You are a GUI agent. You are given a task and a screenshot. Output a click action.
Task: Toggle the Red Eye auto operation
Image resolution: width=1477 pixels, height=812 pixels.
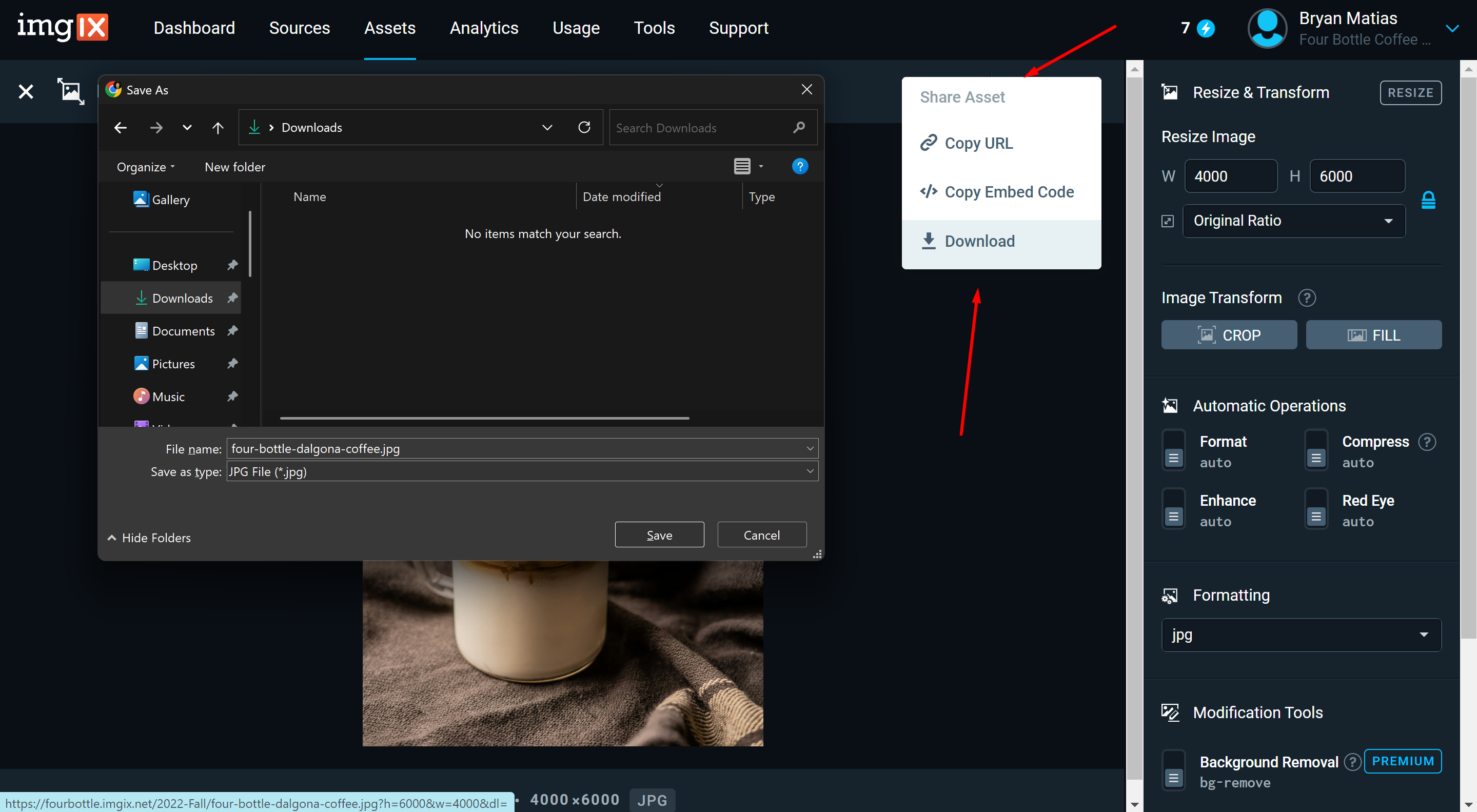click(1316, 509)
